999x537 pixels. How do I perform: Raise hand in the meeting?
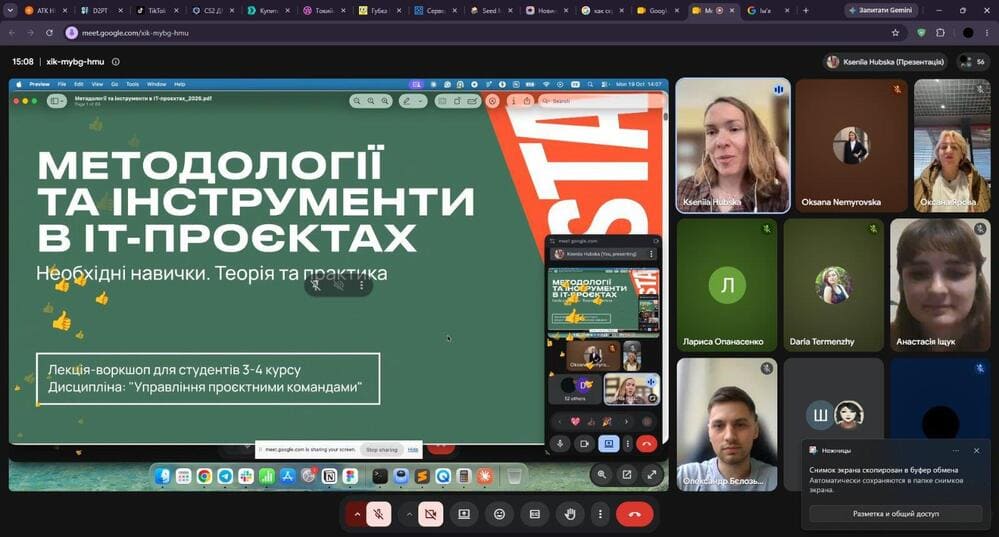(x=570, y=514)
